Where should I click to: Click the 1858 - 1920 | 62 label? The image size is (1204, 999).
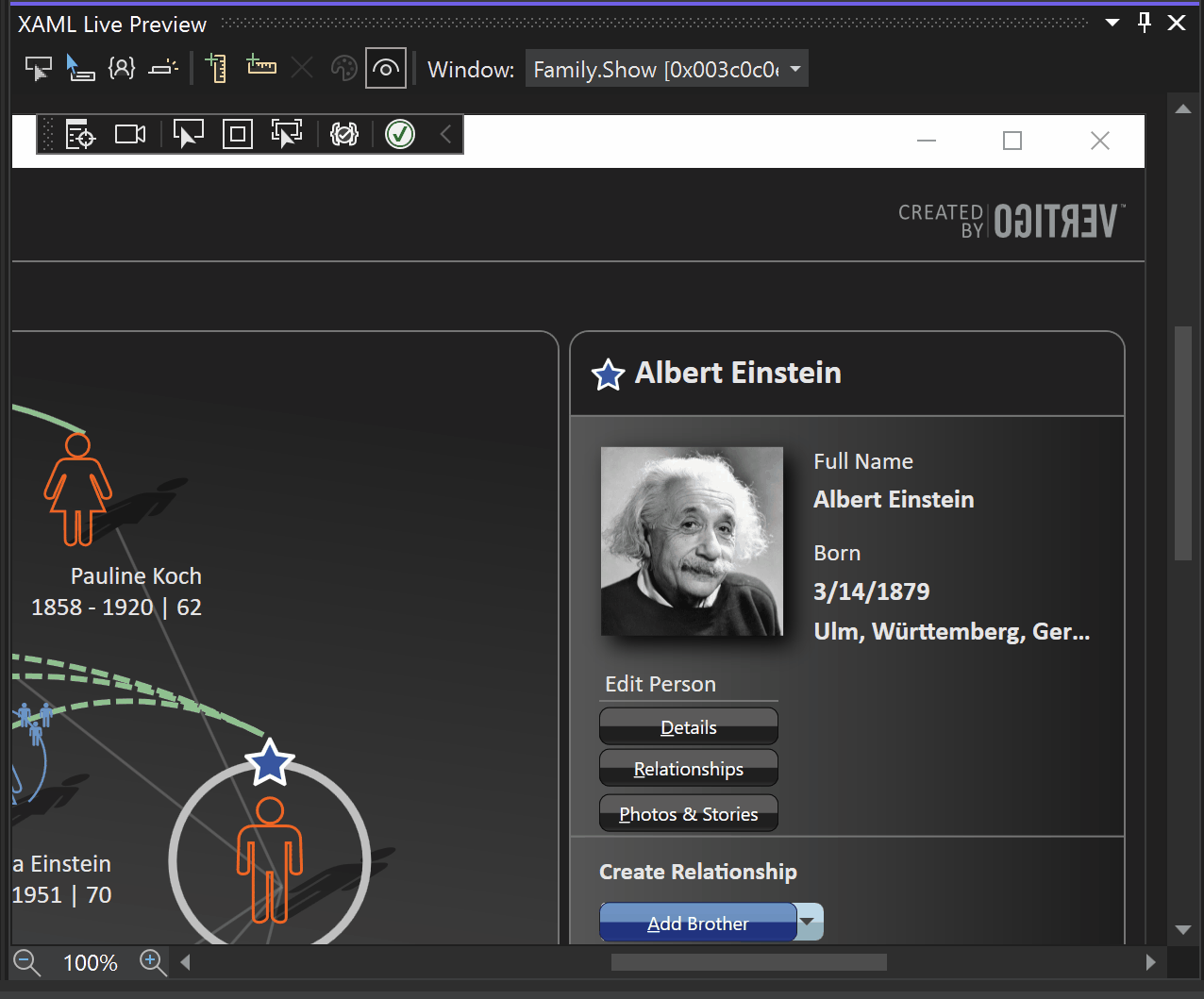[117, 607]
